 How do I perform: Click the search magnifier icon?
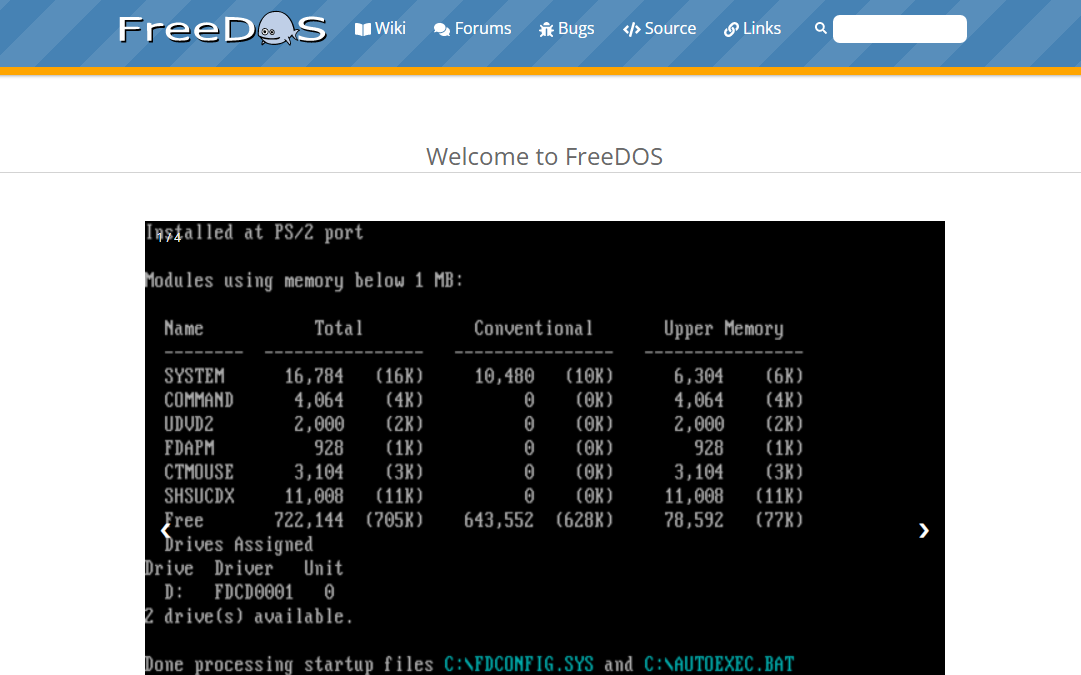click(820, 28)
